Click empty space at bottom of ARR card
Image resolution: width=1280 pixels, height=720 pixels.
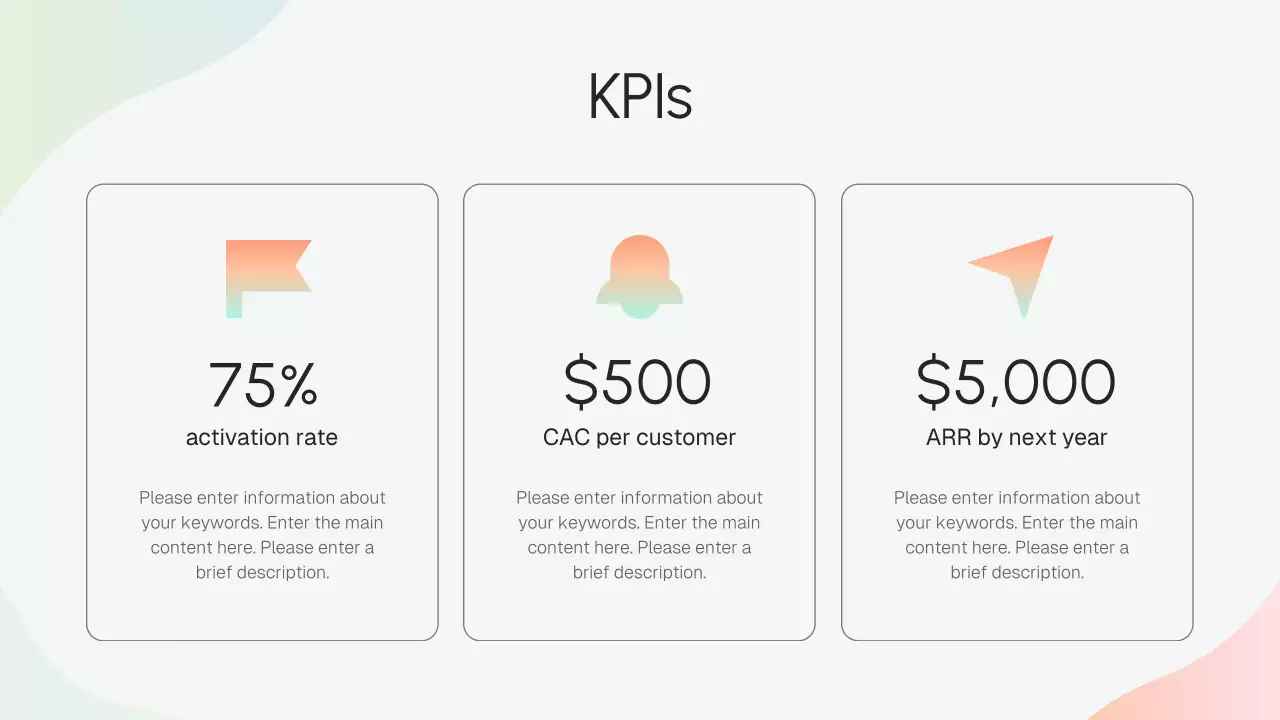(1017, 612)
